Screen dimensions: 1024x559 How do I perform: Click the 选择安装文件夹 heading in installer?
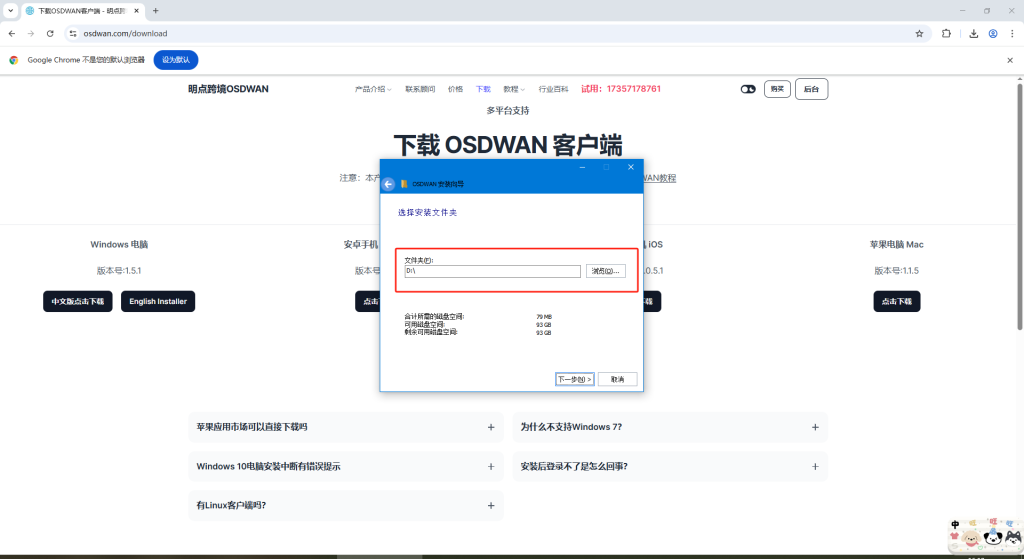point(428,213)
